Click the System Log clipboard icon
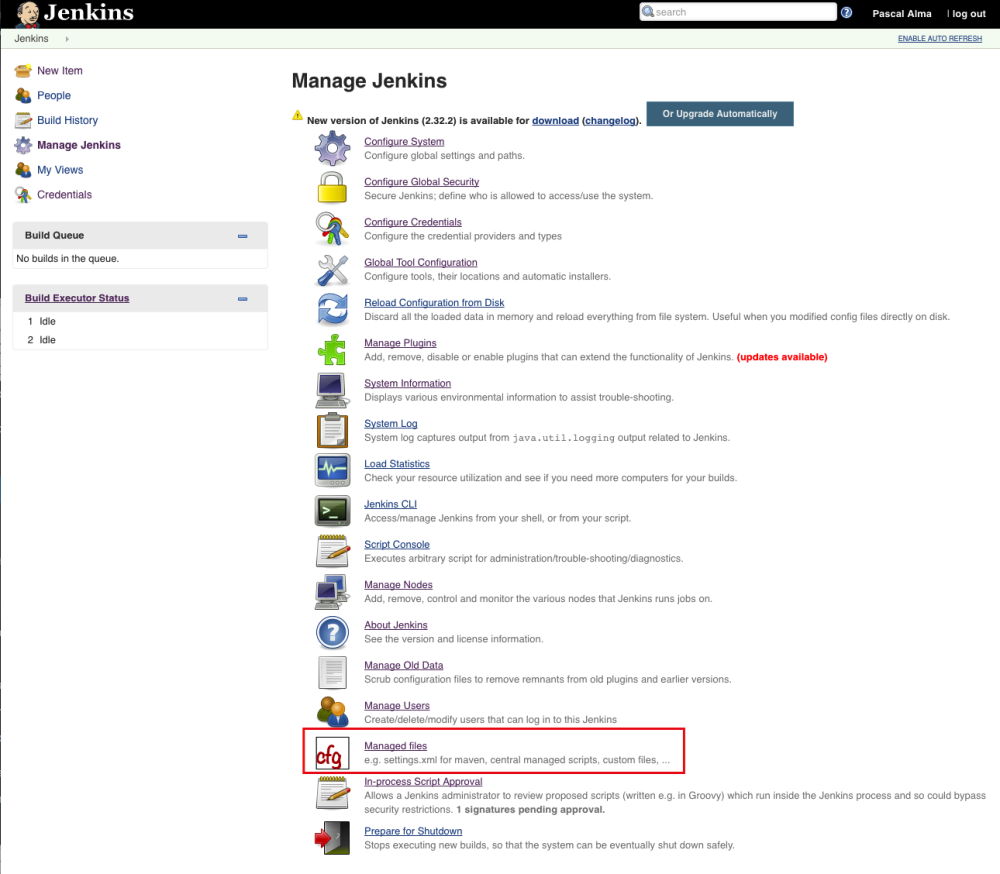This screenshot has height=874, width=1000. click(x=332, y=430)
